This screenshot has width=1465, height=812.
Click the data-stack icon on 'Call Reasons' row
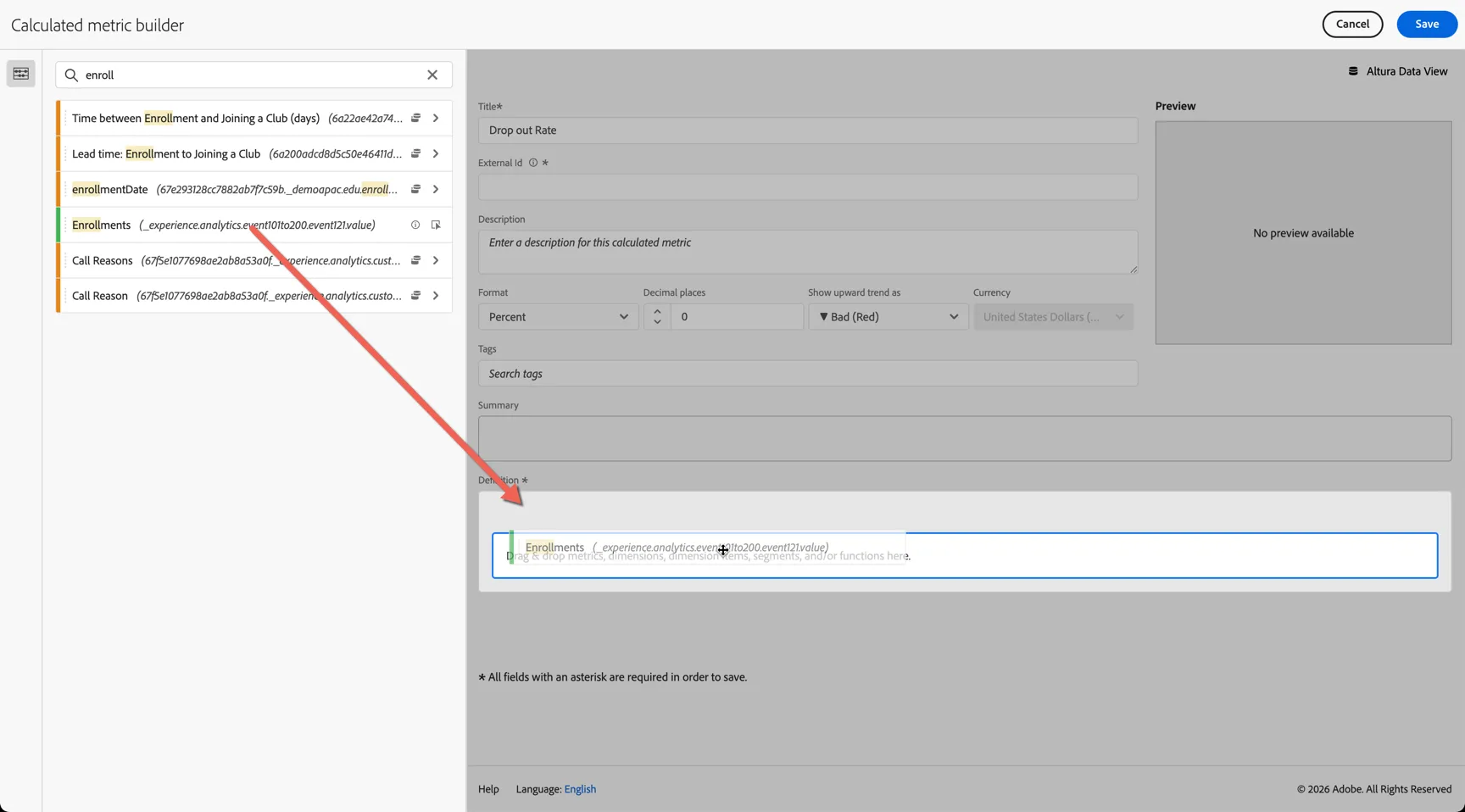click(x=415, y=260)
